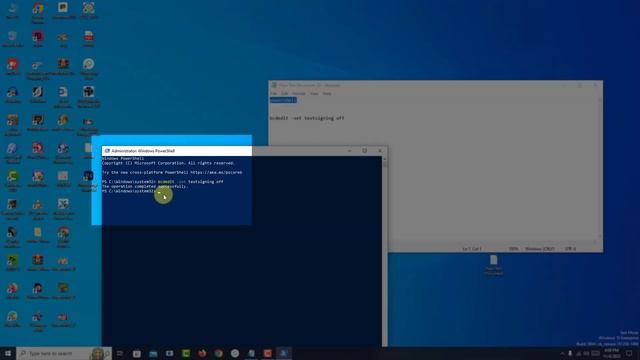The height and width of the screenshot is (360, 640).
Task: Open the Help menu in Notepad
Action: (x=327, y=93)
